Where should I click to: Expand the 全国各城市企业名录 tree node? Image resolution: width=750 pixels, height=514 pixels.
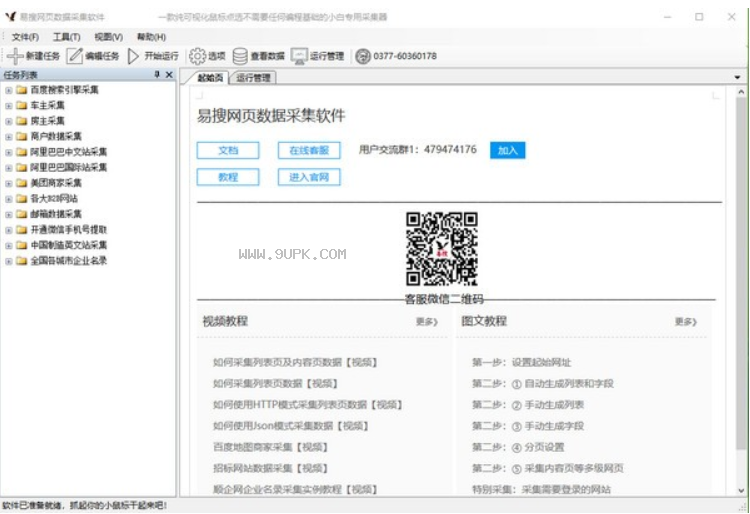pos(9,261)
